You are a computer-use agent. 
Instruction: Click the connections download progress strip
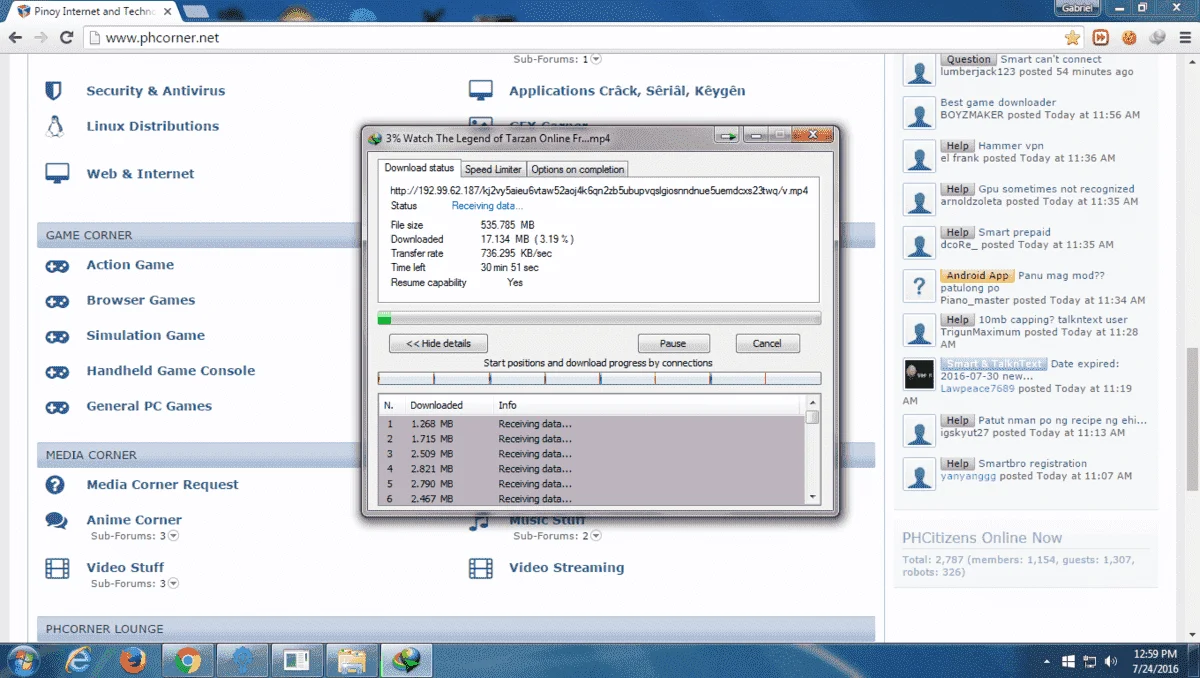(599, 379)
